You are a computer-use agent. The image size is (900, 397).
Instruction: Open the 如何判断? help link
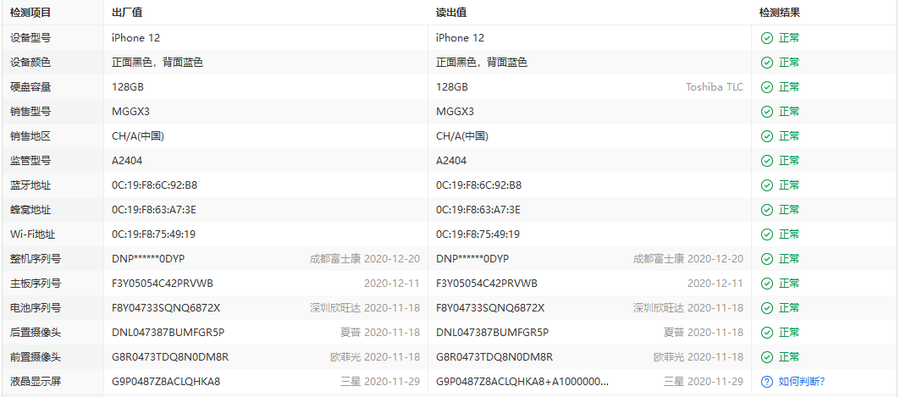tap(801, 382)
